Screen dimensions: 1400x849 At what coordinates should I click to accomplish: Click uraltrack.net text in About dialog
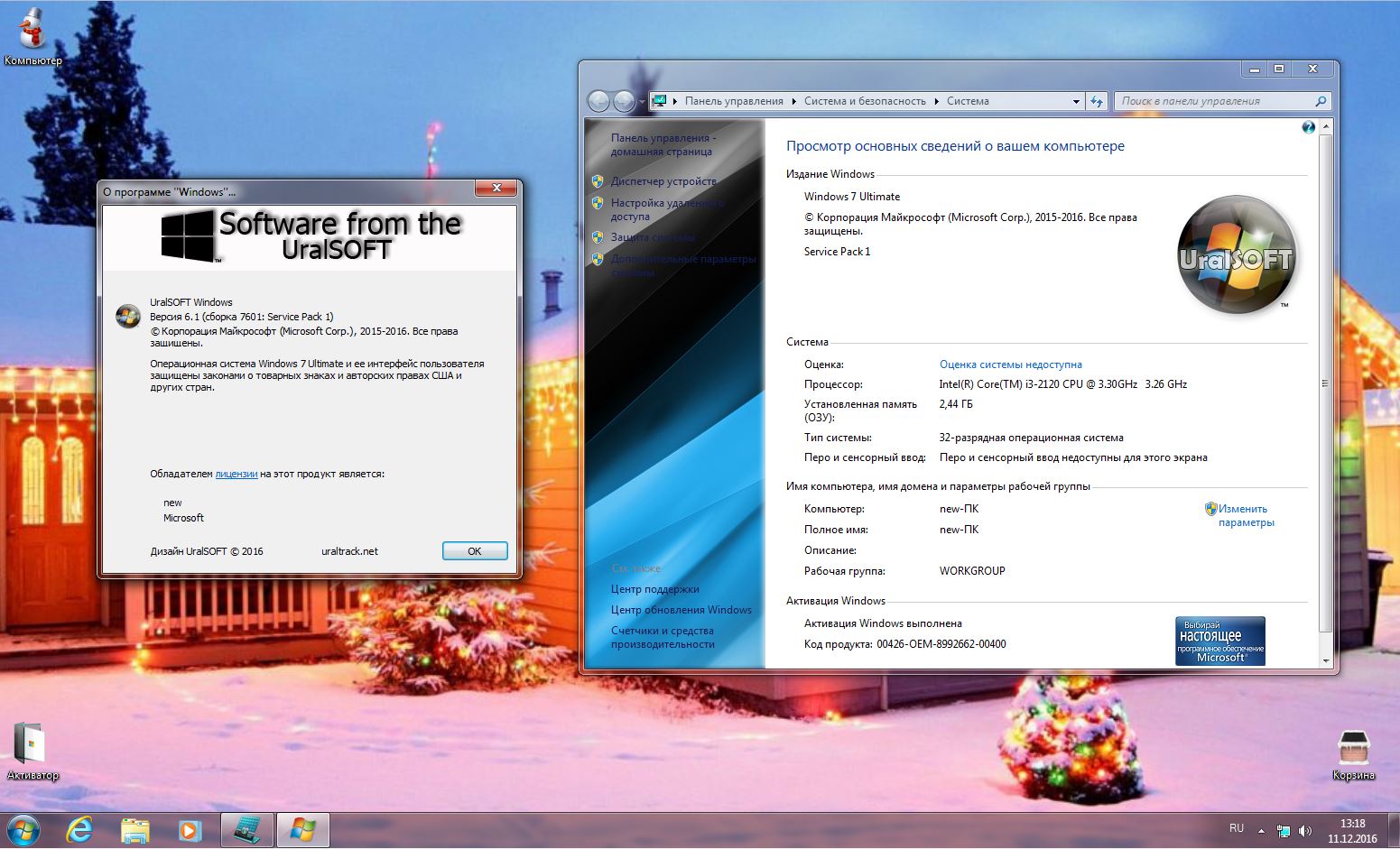[349, 551]
